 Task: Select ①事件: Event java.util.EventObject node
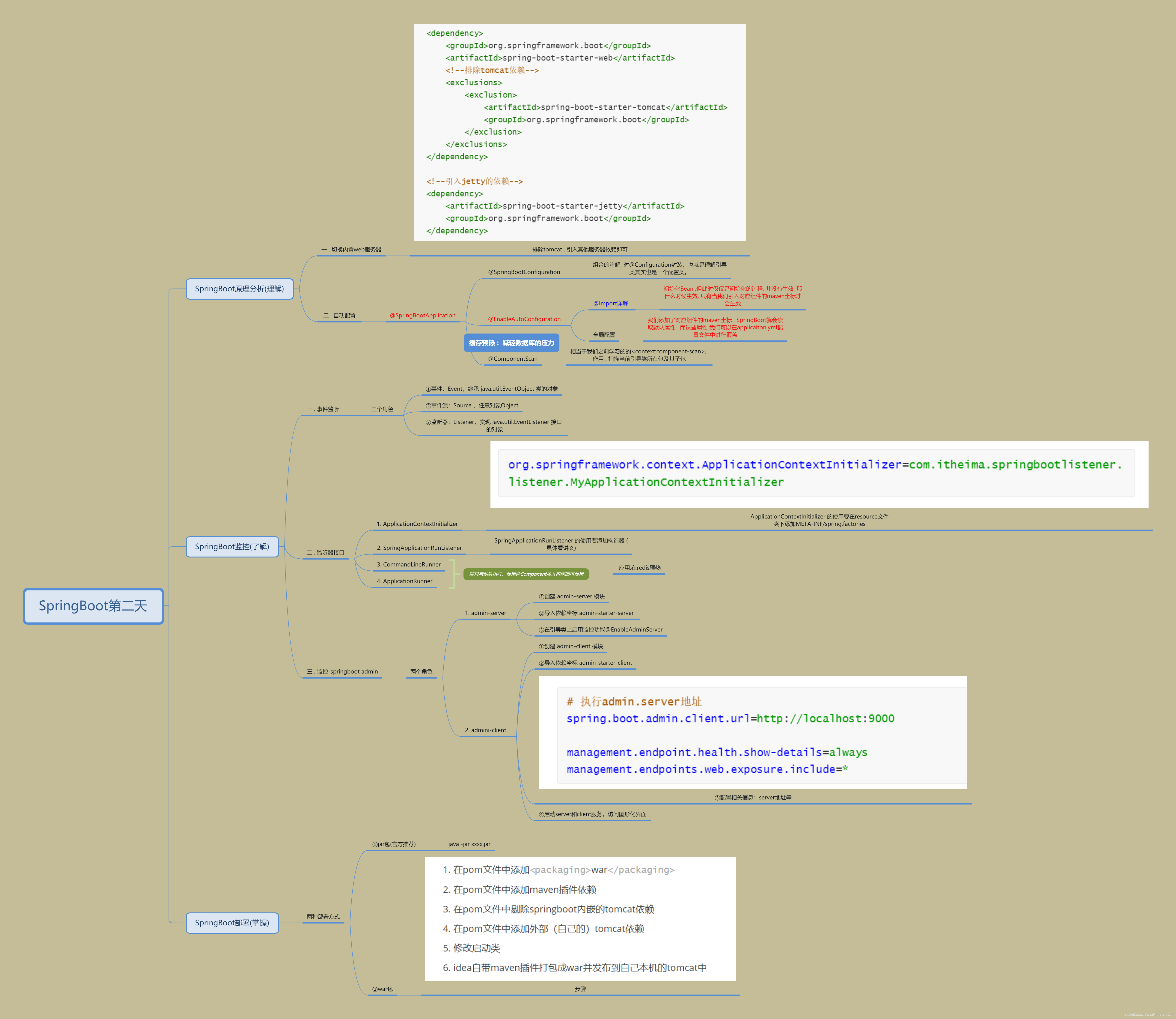pyautogui.click(x=492, y=389)
